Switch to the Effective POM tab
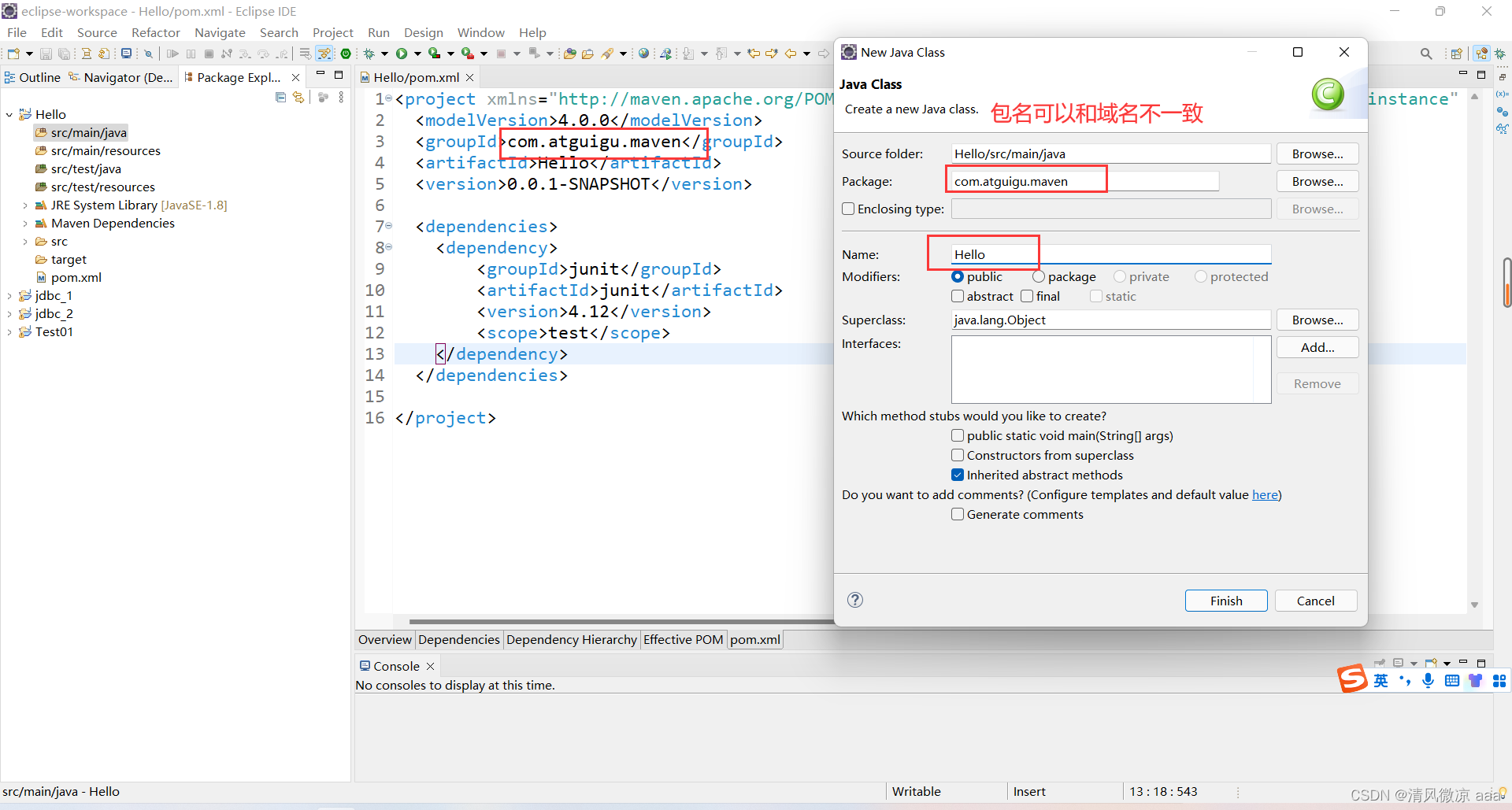This screenshot has width=1512, height=810. pyautogui.click(x=682, y=639)
